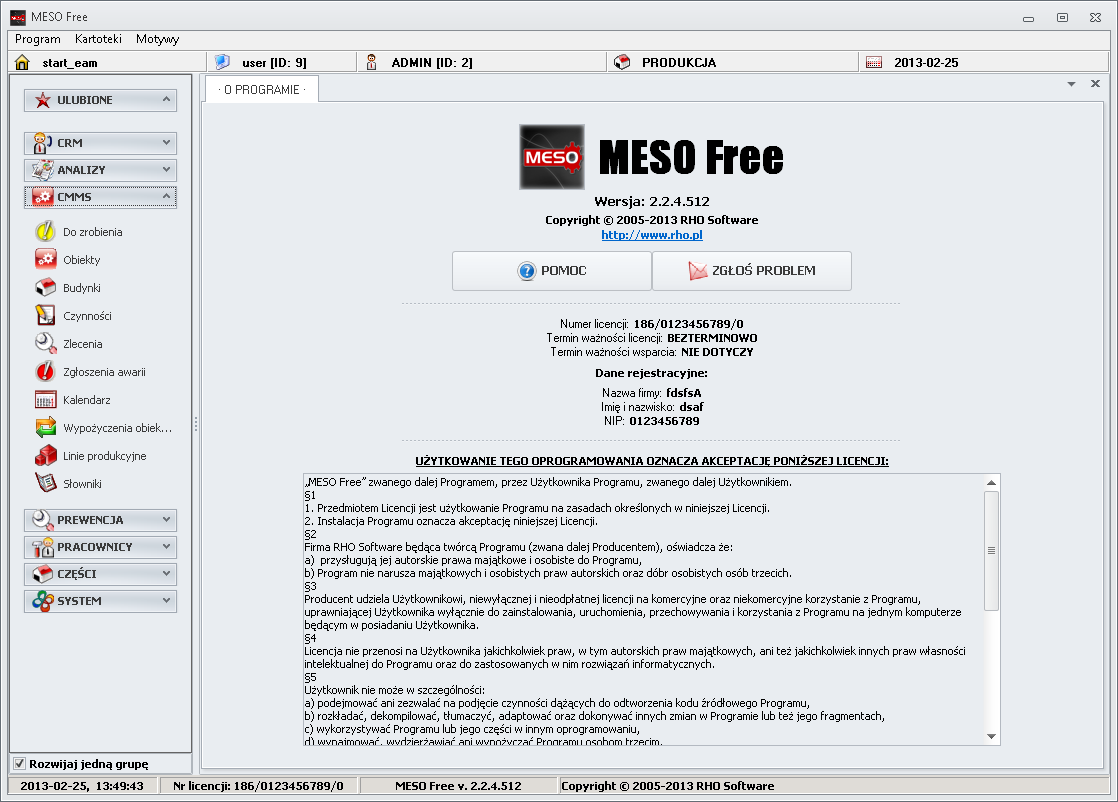Click the Wersja: 2.2.4.512 text

click(652, 202)
